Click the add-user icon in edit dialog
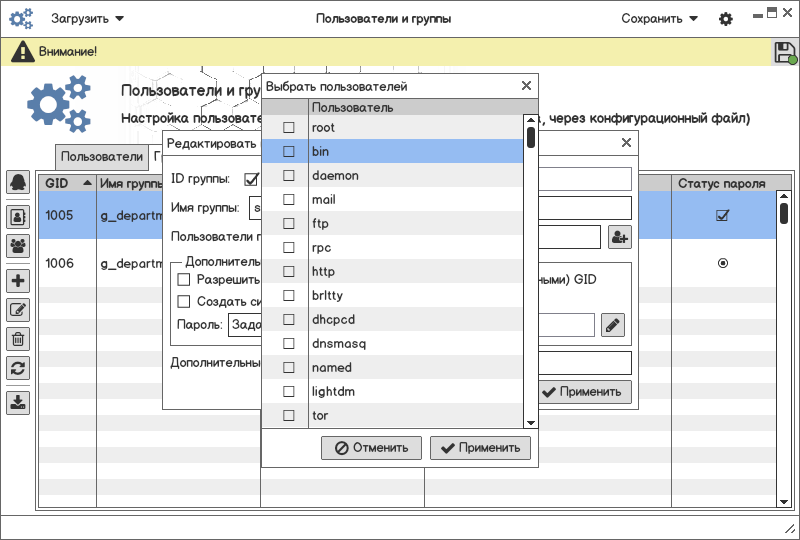 pyautogui.click(x=619, y=237)
